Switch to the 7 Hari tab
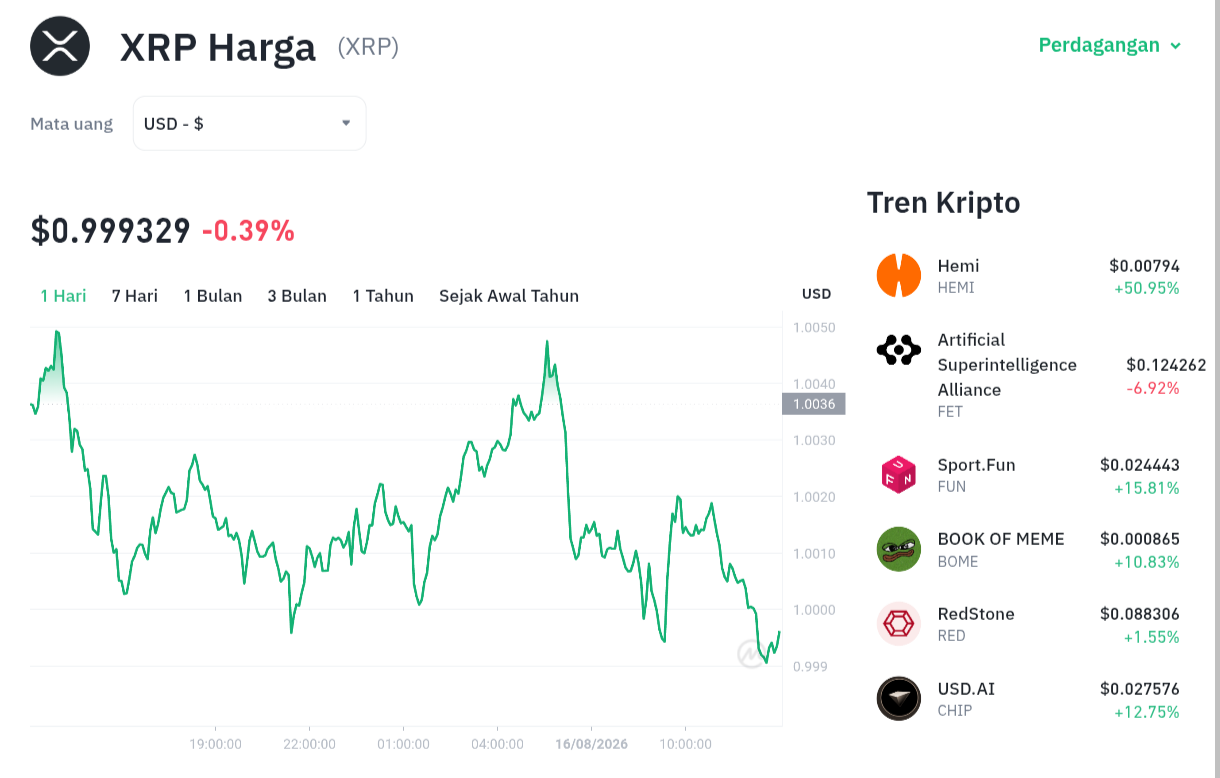Image resolution: width=1220 pixels, height=778 pixels. pyautogui.click(x=135, y=295)
